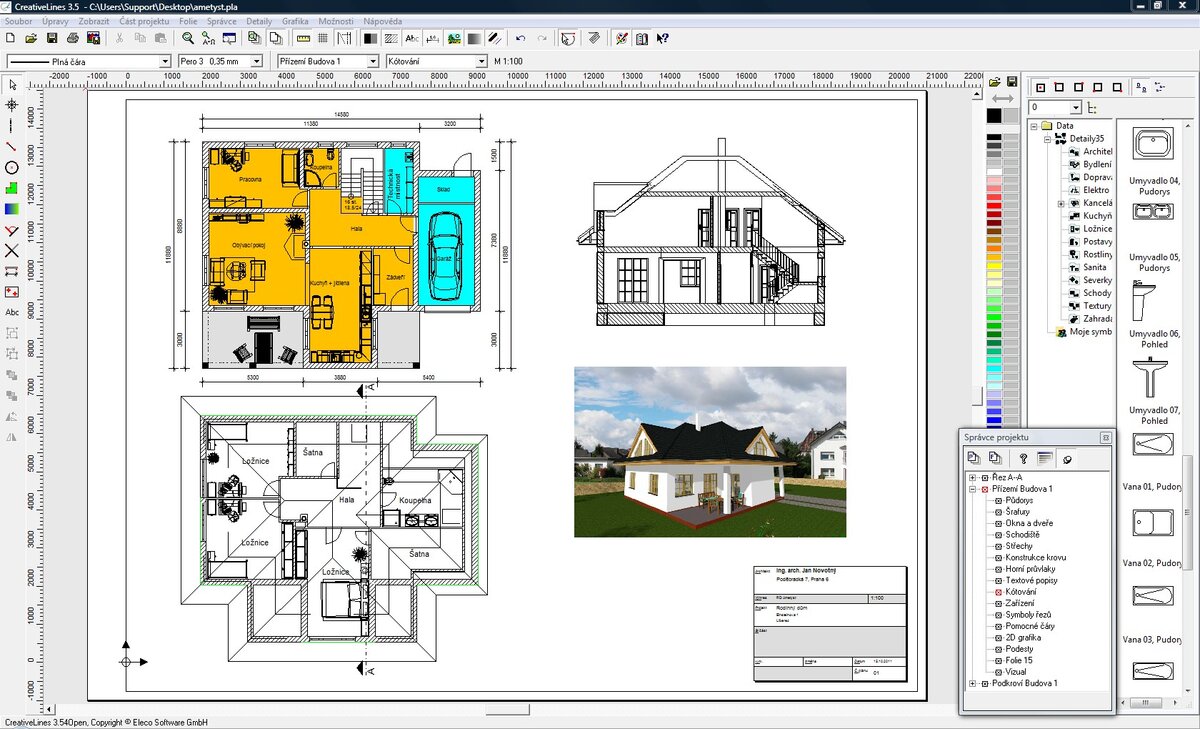
Task: Click the Undo arrow icon
Action: tap(520, 38)
